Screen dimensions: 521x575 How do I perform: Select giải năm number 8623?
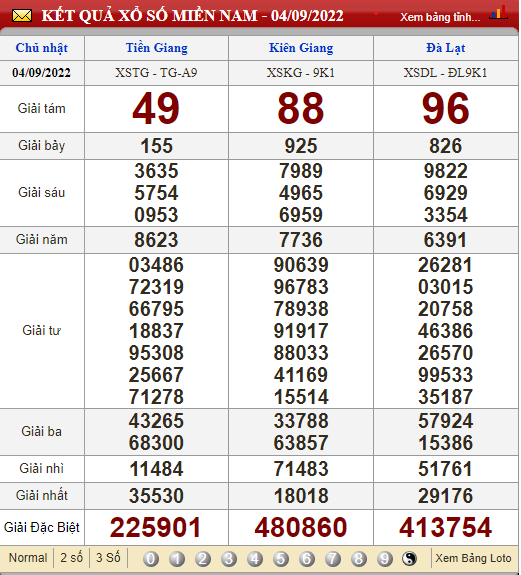point(156,240)
